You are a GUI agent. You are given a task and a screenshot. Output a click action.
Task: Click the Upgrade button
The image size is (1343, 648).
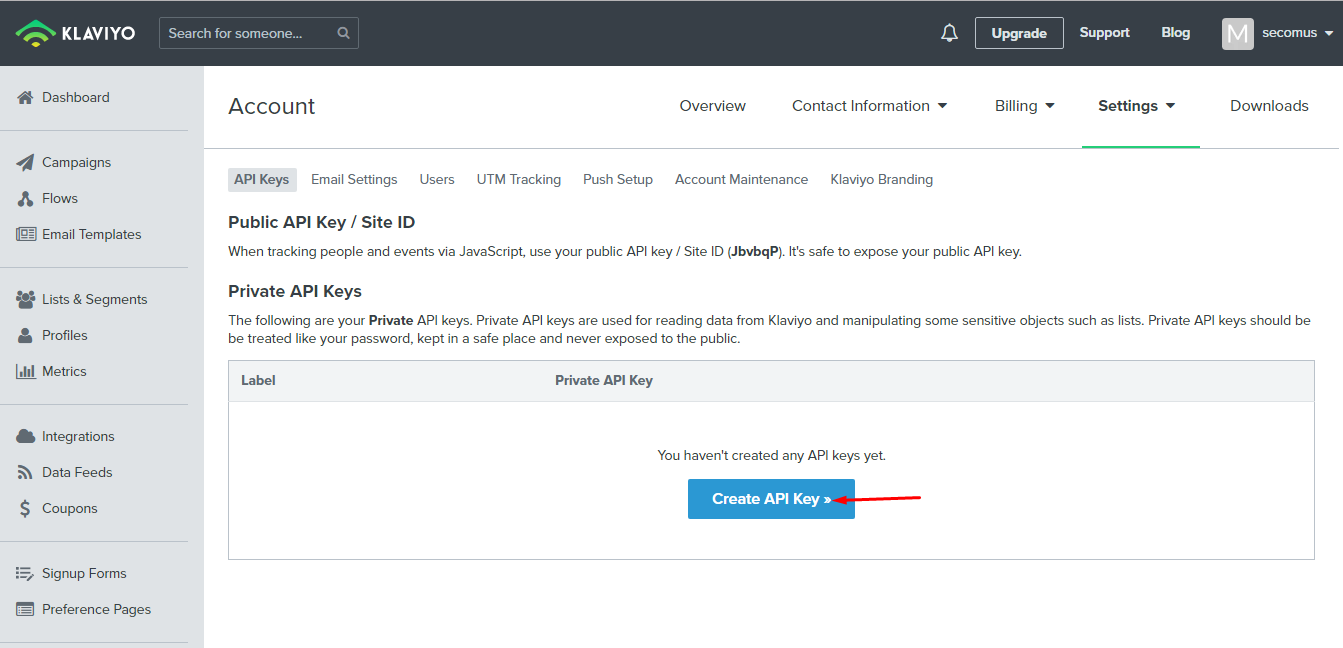click(1019, 33)
